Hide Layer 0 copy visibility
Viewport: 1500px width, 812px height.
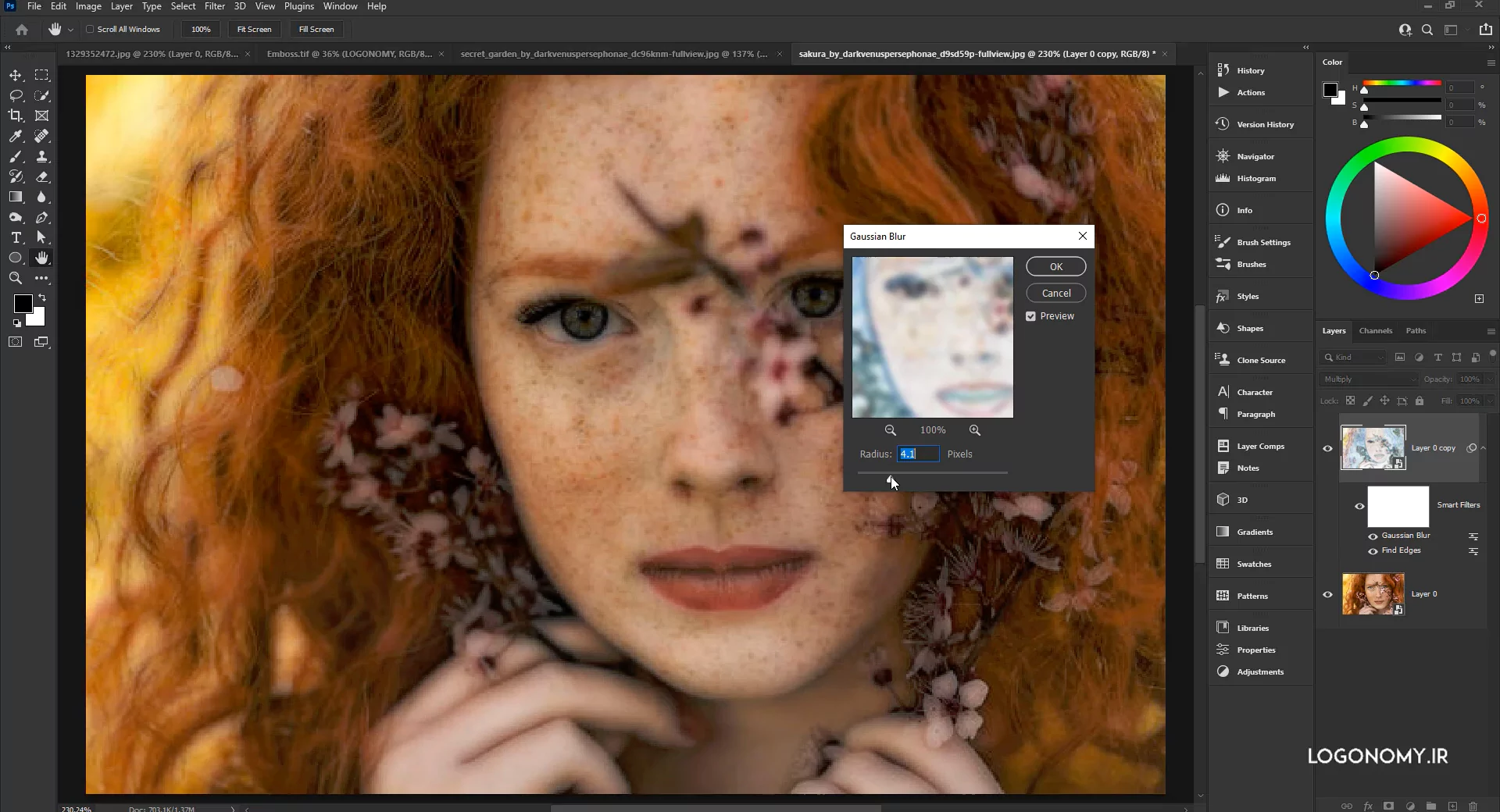[x=1327, y=448]
